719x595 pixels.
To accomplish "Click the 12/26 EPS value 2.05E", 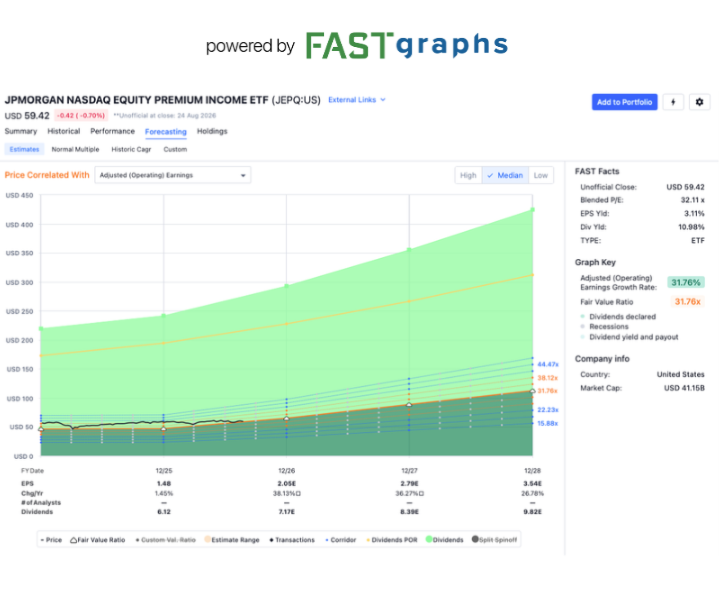I will click(287, 484).
